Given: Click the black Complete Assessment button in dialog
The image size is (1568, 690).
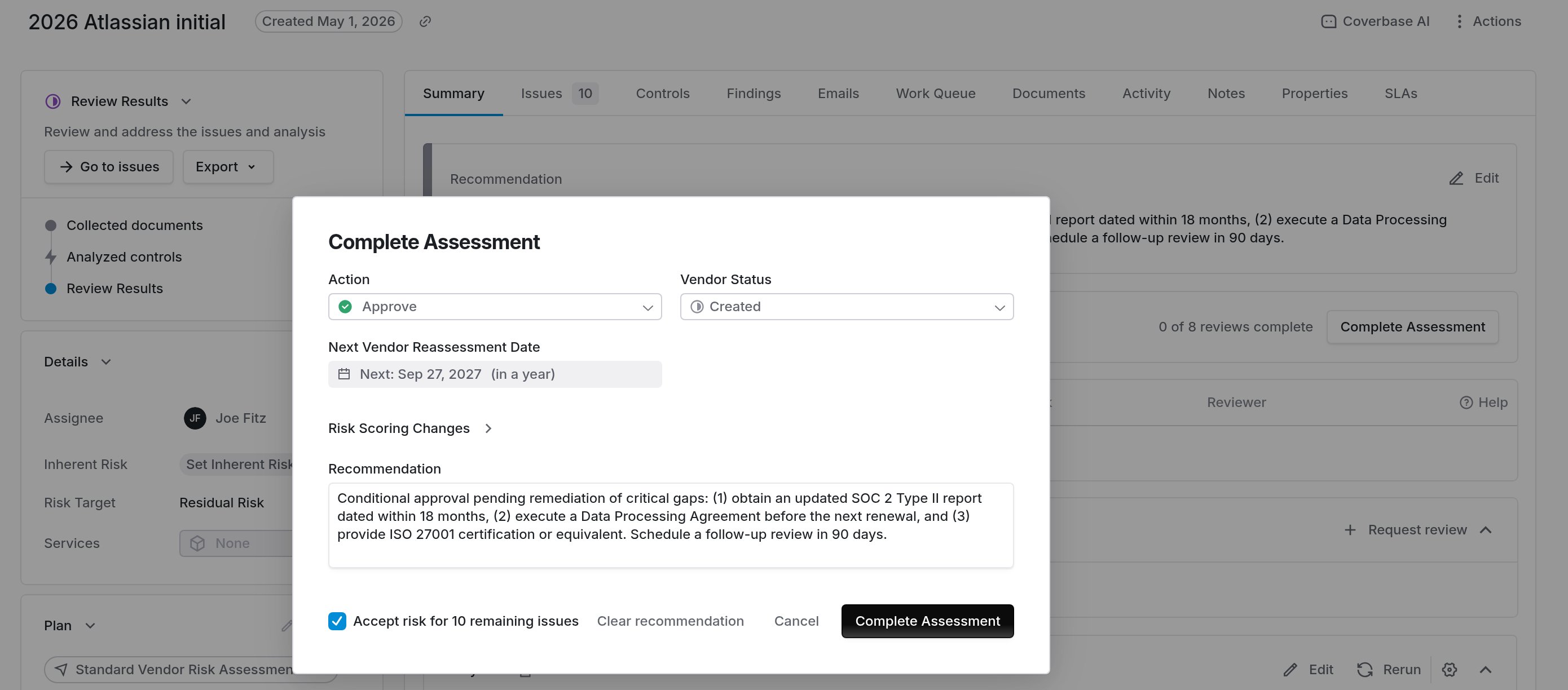Looking at the screenshot, I should coord(927,621).
